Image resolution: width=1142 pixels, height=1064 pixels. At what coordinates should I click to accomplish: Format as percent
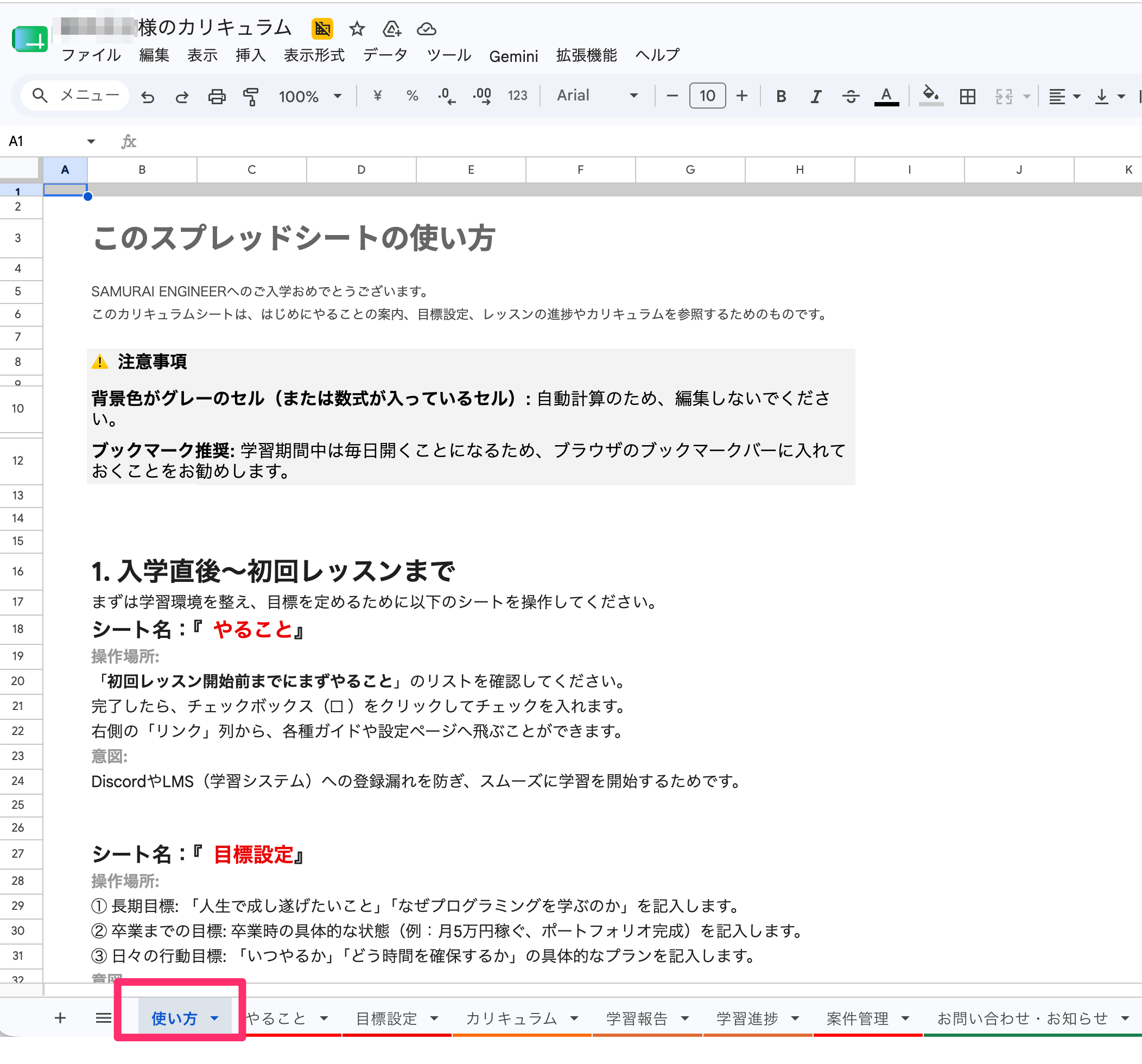pyautogui.click(x=413, y=96)
